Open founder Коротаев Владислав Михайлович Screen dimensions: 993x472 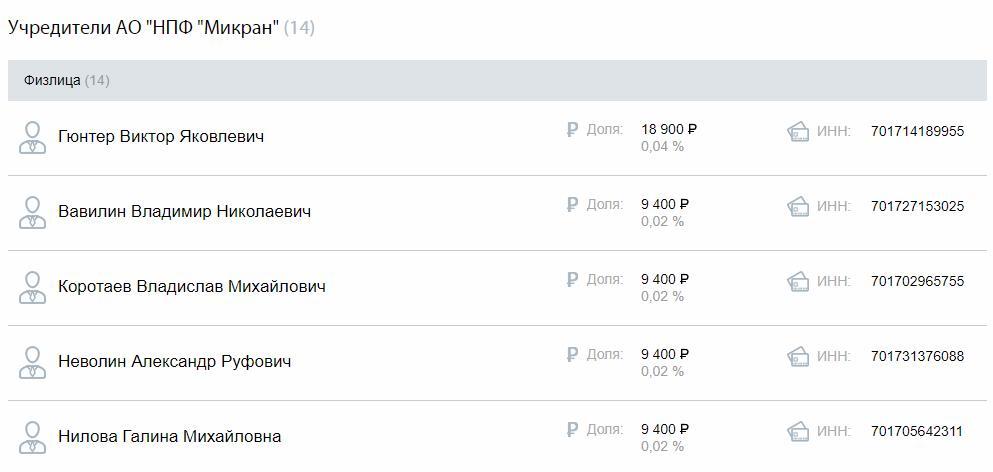click(192, 286)
